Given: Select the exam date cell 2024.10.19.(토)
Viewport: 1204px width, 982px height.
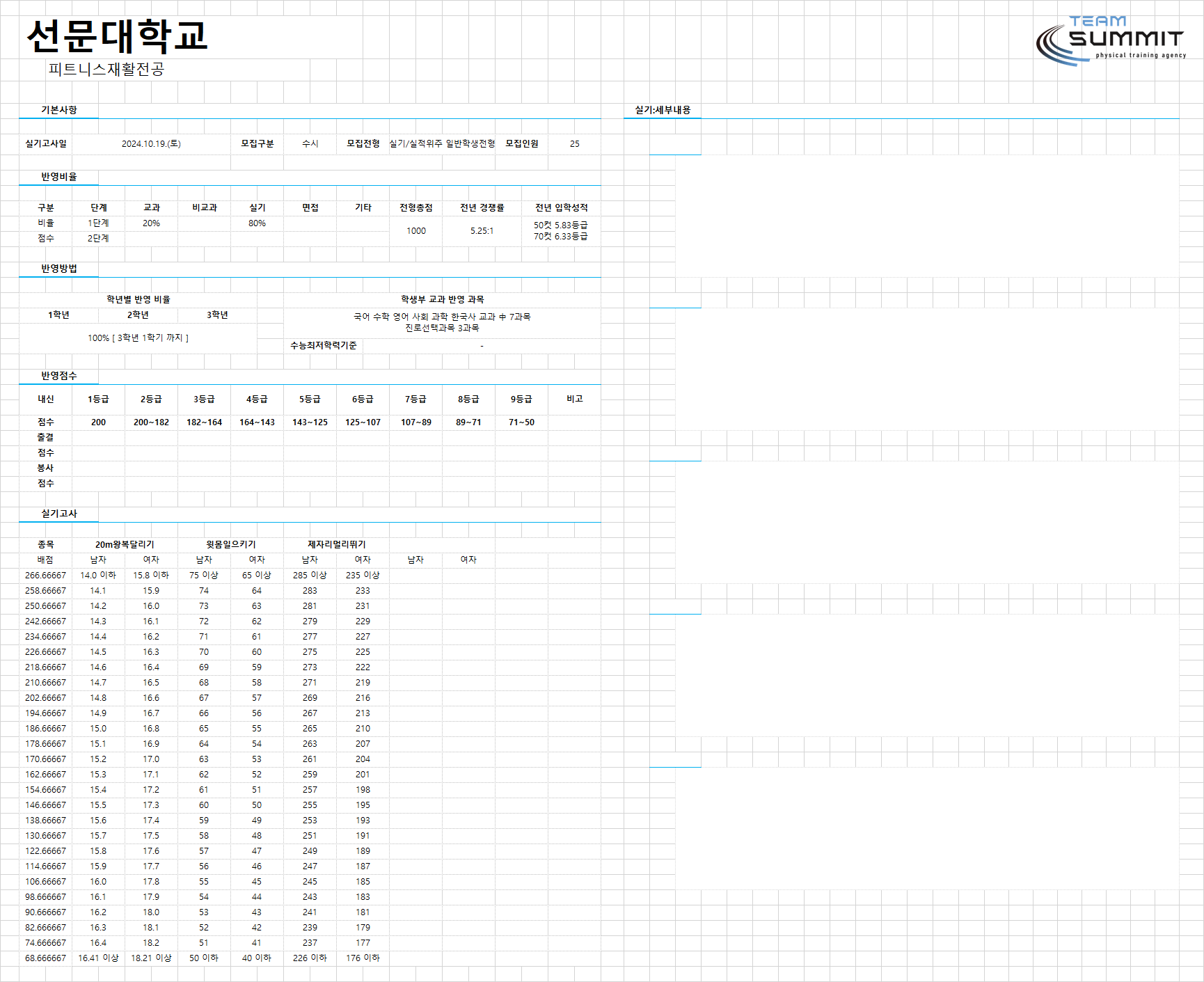Looking at the screenshot, I should pos(151,143).
